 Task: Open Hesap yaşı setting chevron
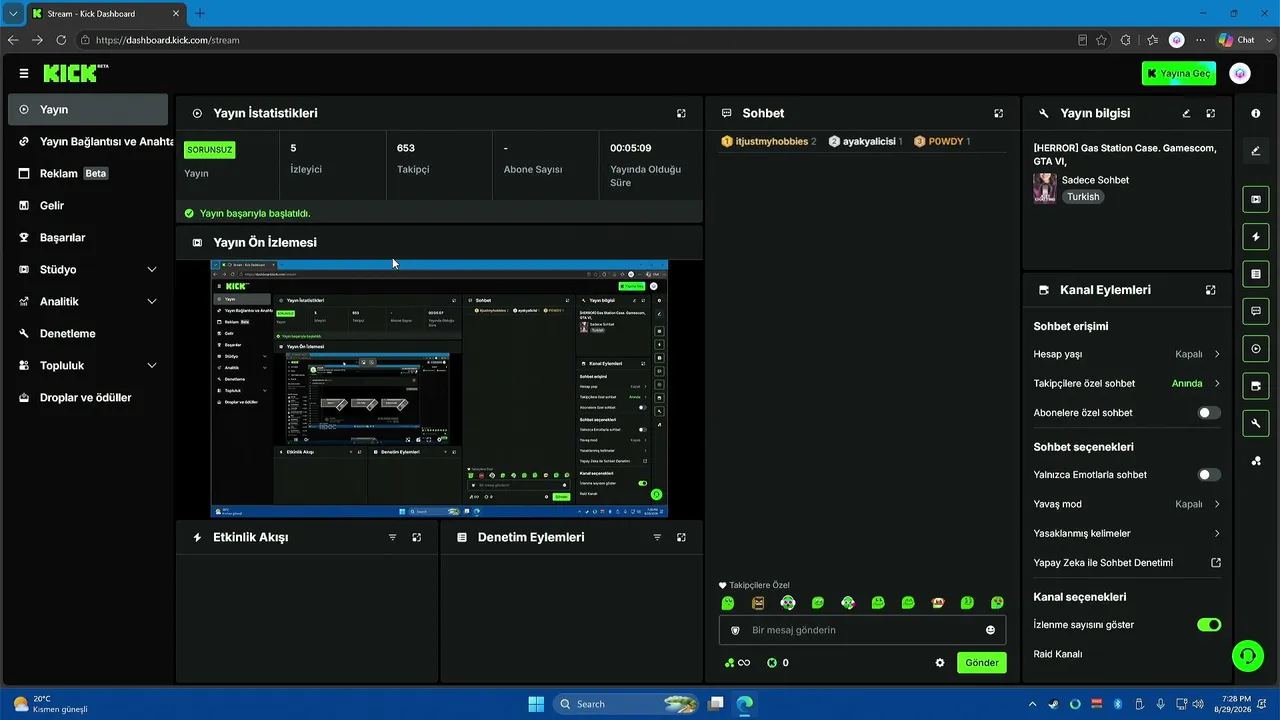(1217, 354)
